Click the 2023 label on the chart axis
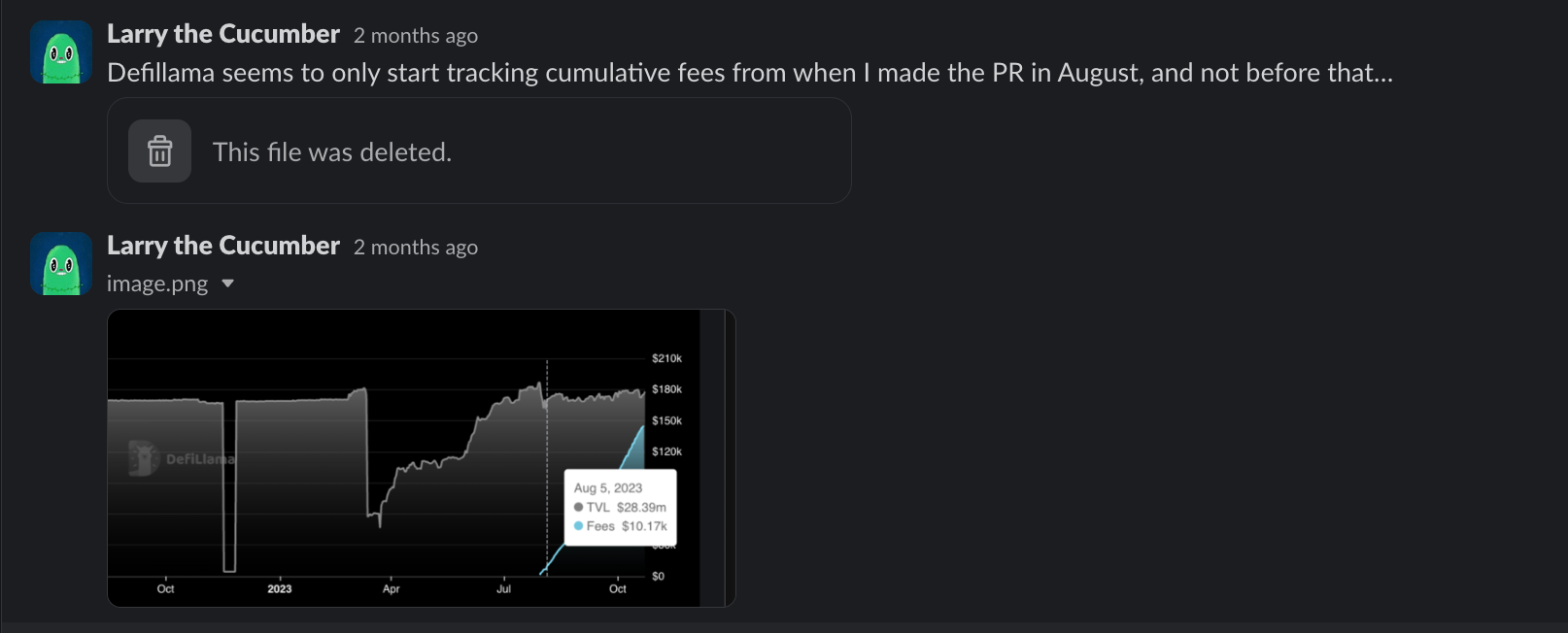This screenshot has width=1568, height=633. click(x=280, y=588)
